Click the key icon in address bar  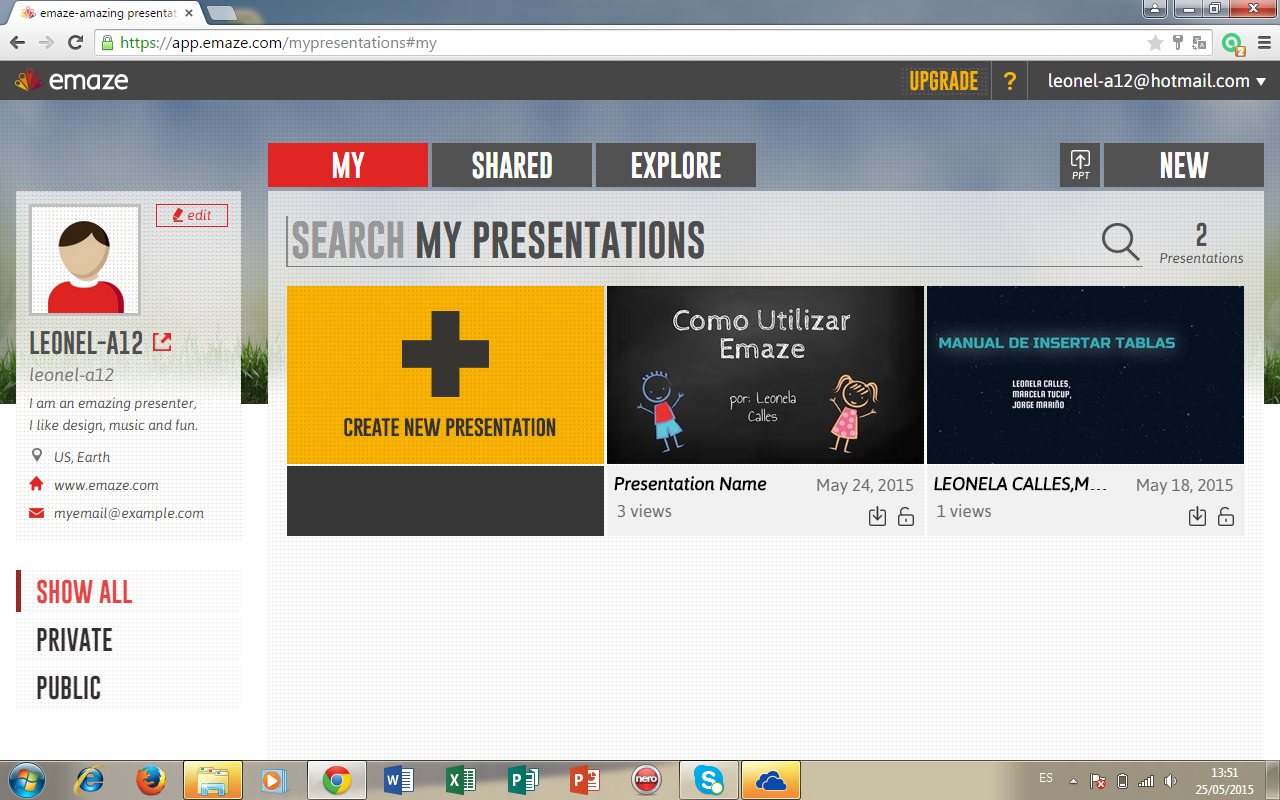1178,43
